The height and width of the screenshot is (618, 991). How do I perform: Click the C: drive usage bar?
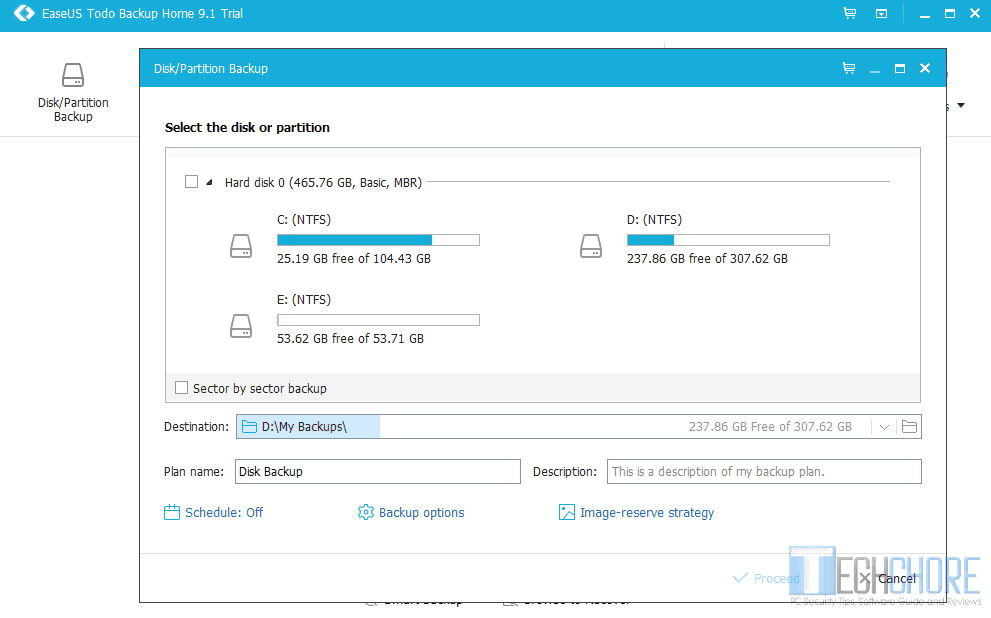point(379,240)
